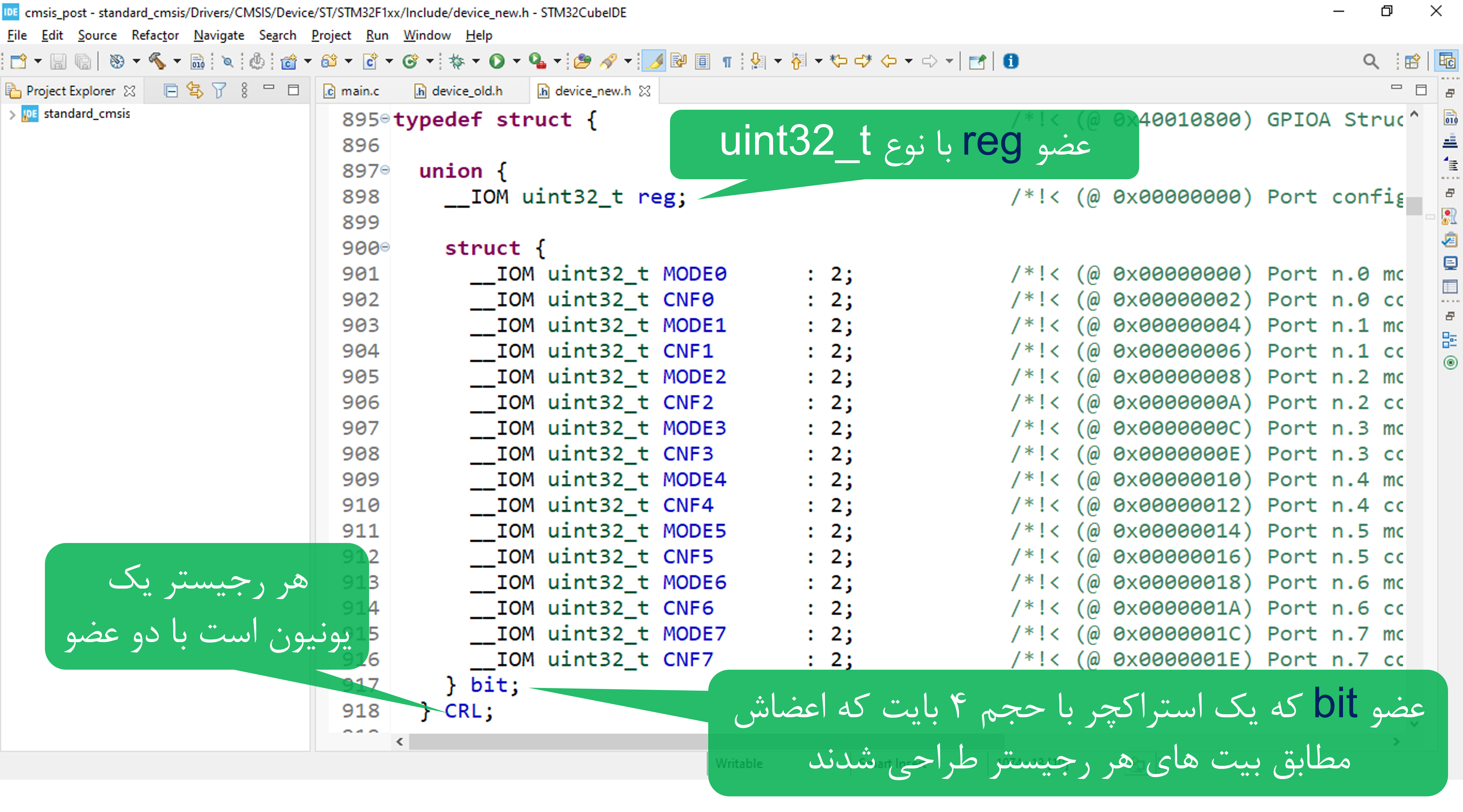Open the Build hammer dropdown arrow
The height and width of the screenshot is (812, 1463).
click(x=177, y=61)
